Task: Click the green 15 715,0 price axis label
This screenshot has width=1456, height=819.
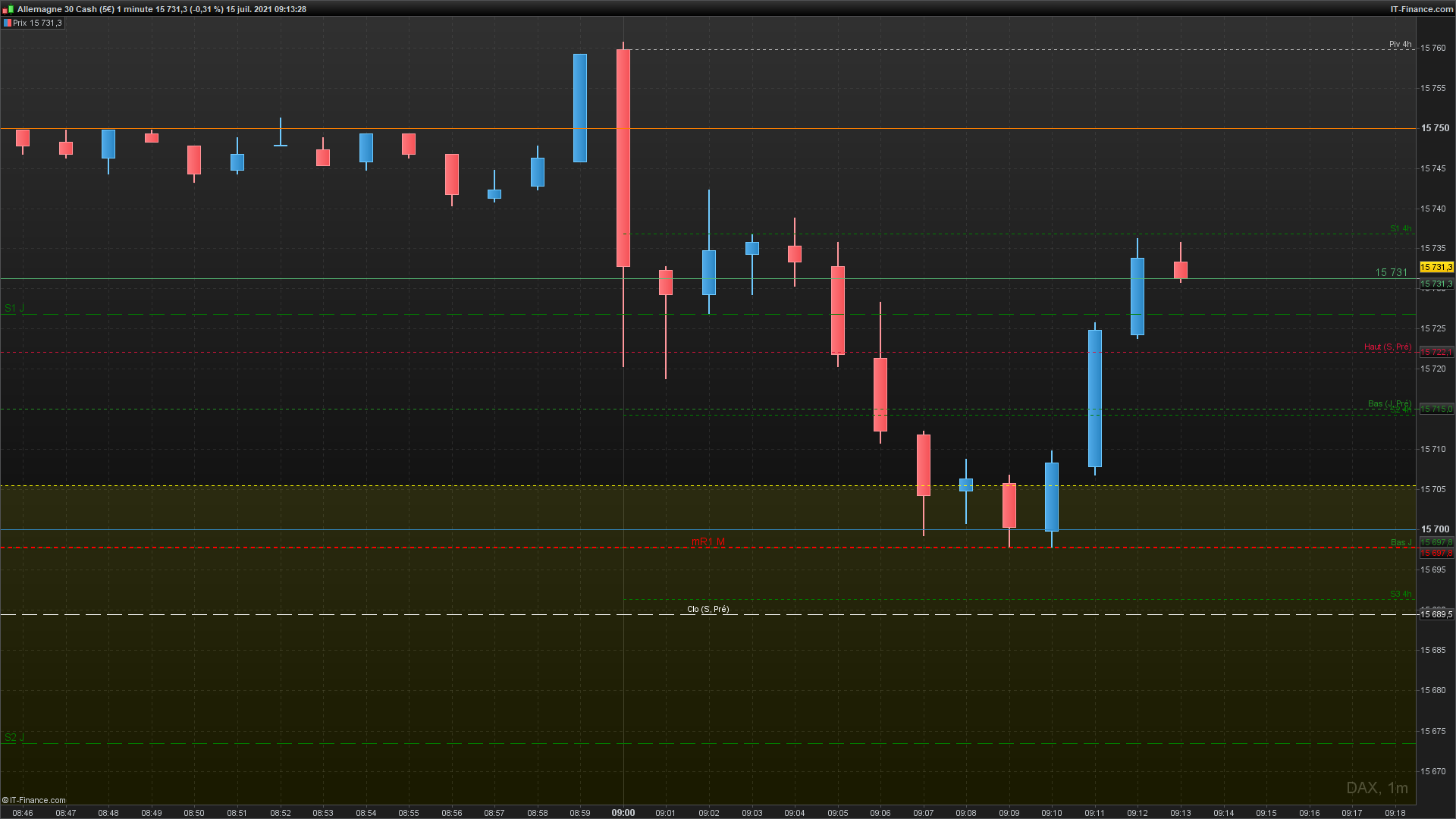Action: click(x=1436, y=409)
